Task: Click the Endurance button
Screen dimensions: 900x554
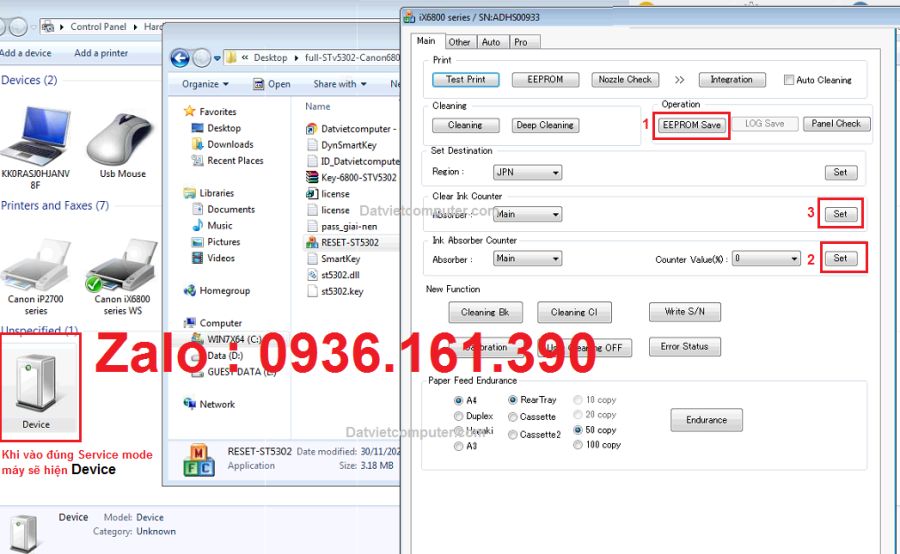Action: point(707,420)
